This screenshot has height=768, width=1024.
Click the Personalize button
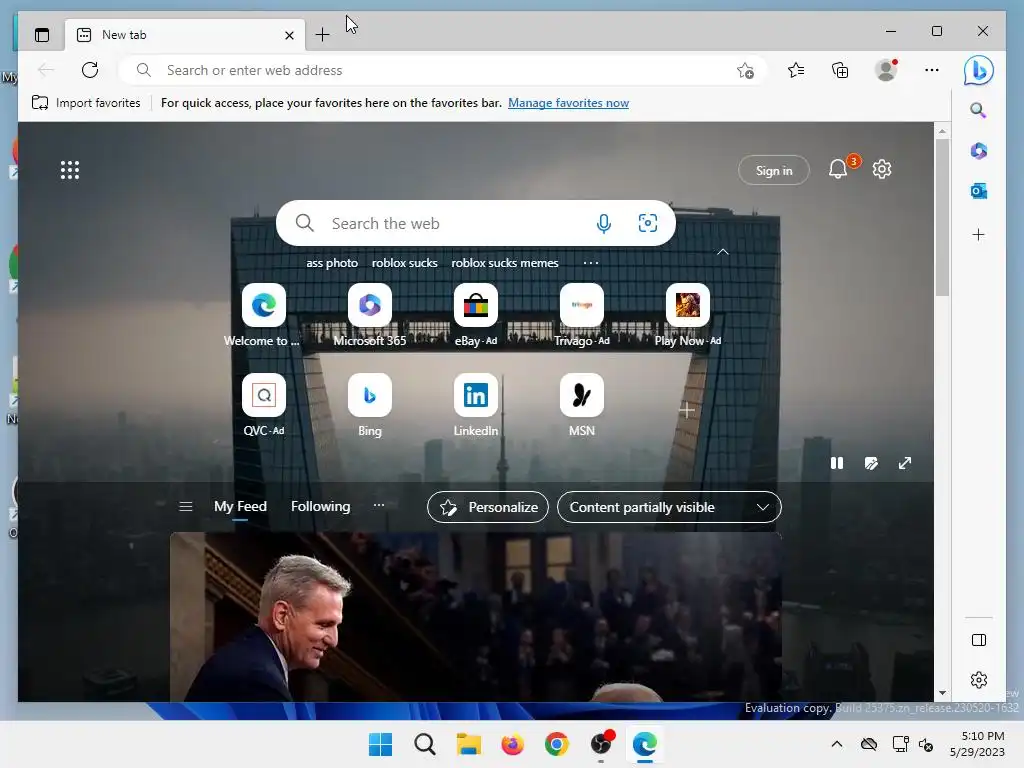(x=488, y=507)
